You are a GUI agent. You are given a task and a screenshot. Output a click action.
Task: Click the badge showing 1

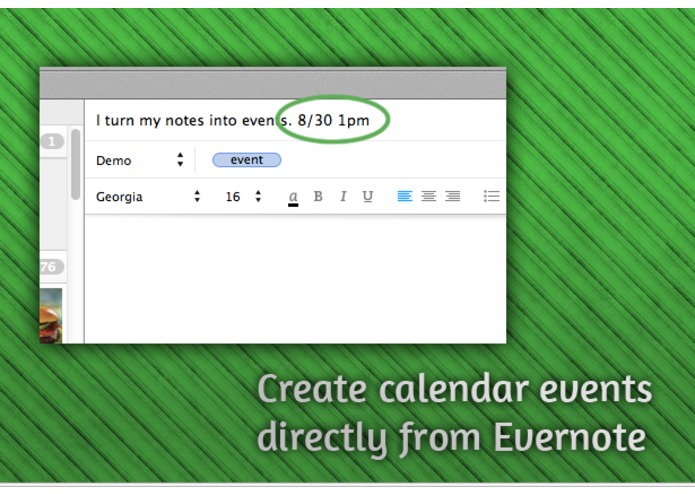tap(52, 141)
